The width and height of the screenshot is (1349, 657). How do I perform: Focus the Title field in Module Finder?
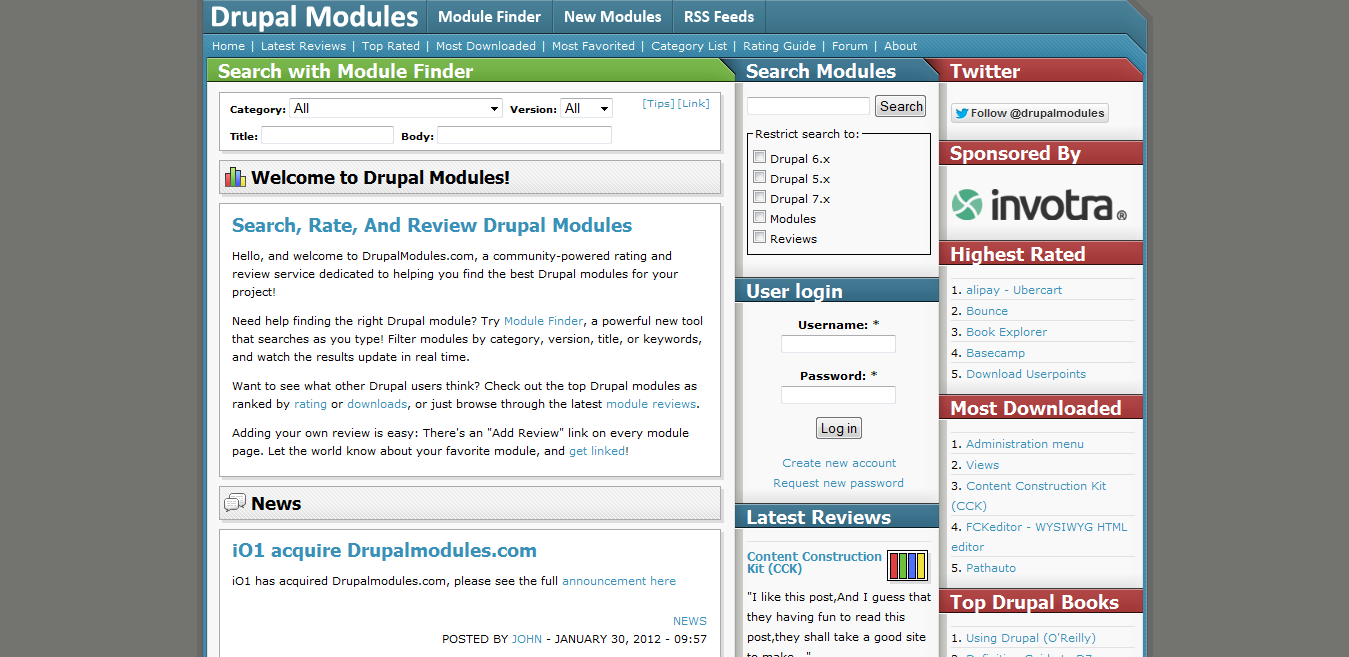pos(327,135)
